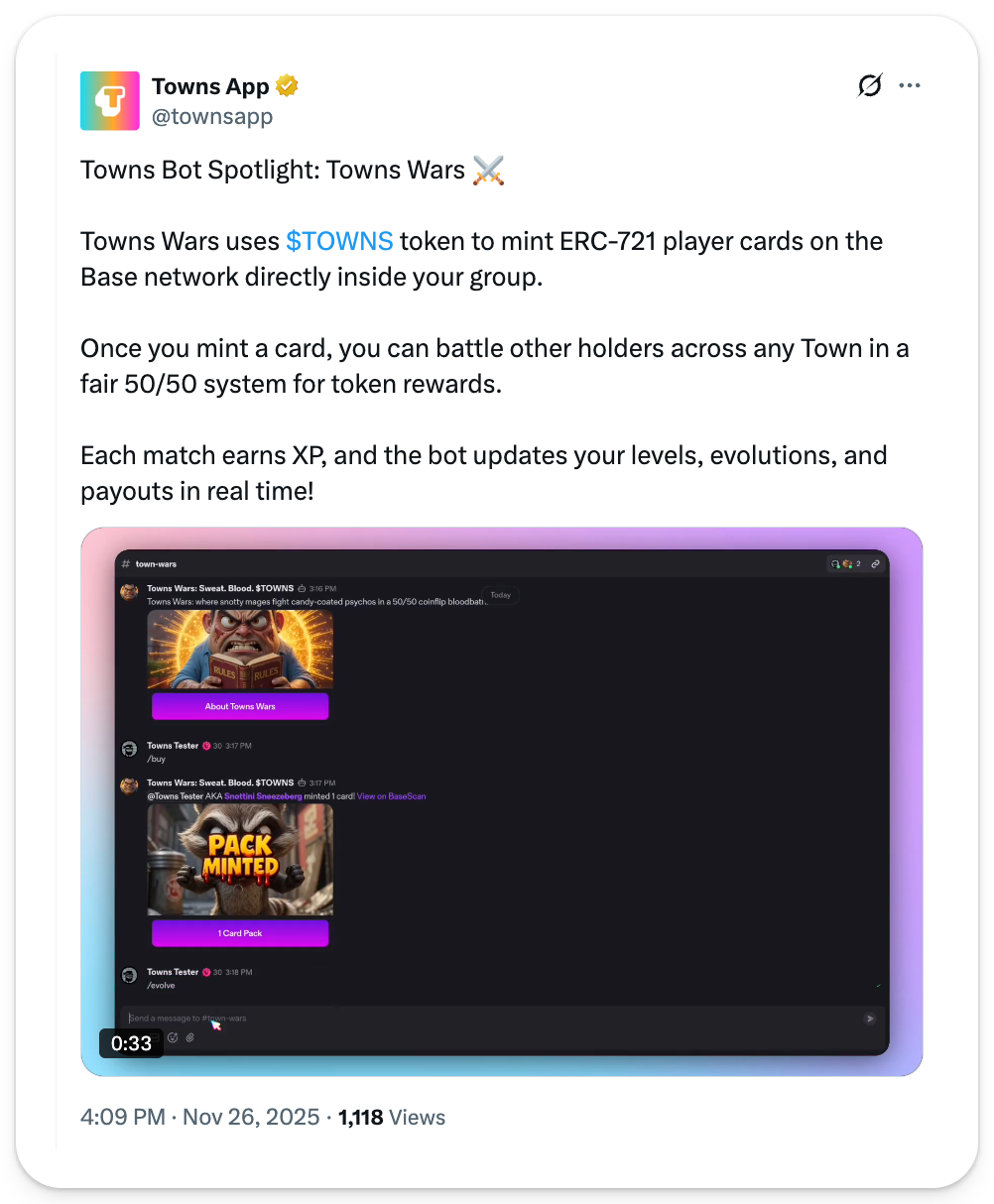Click the Pack Minted raccoon image
This screenshot has width=994, height=1204.
pyautogui.click(x=240, y=860)
